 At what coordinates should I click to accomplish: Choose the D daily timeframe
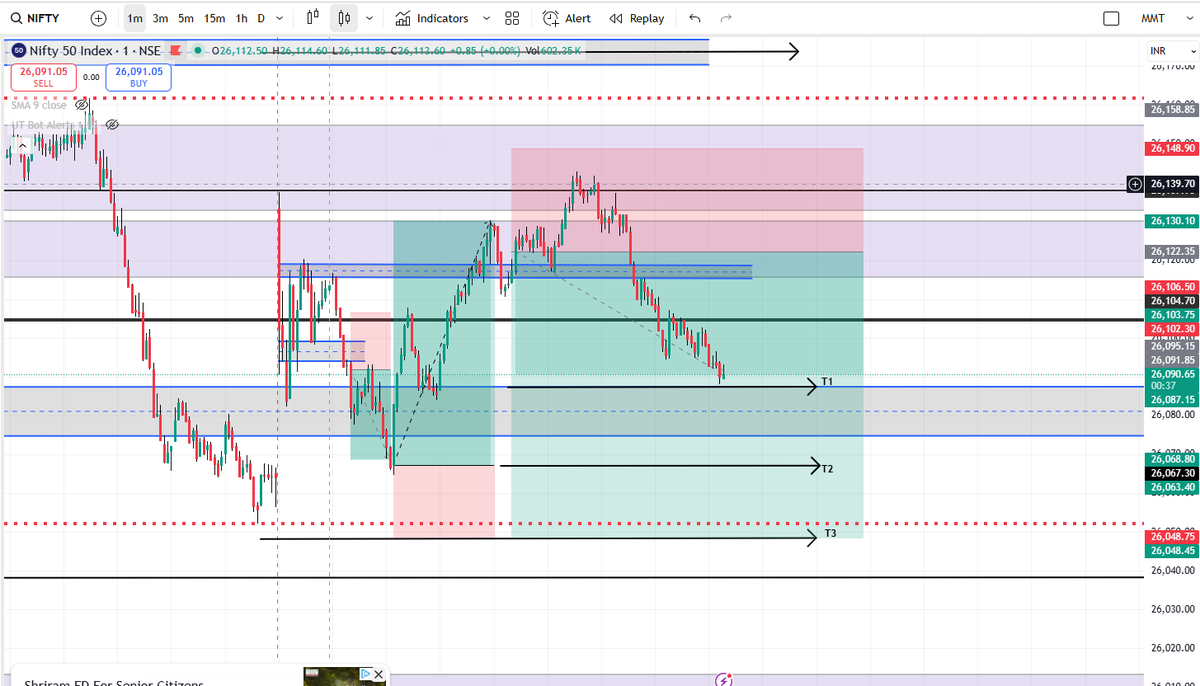click(x=261, y=18)
